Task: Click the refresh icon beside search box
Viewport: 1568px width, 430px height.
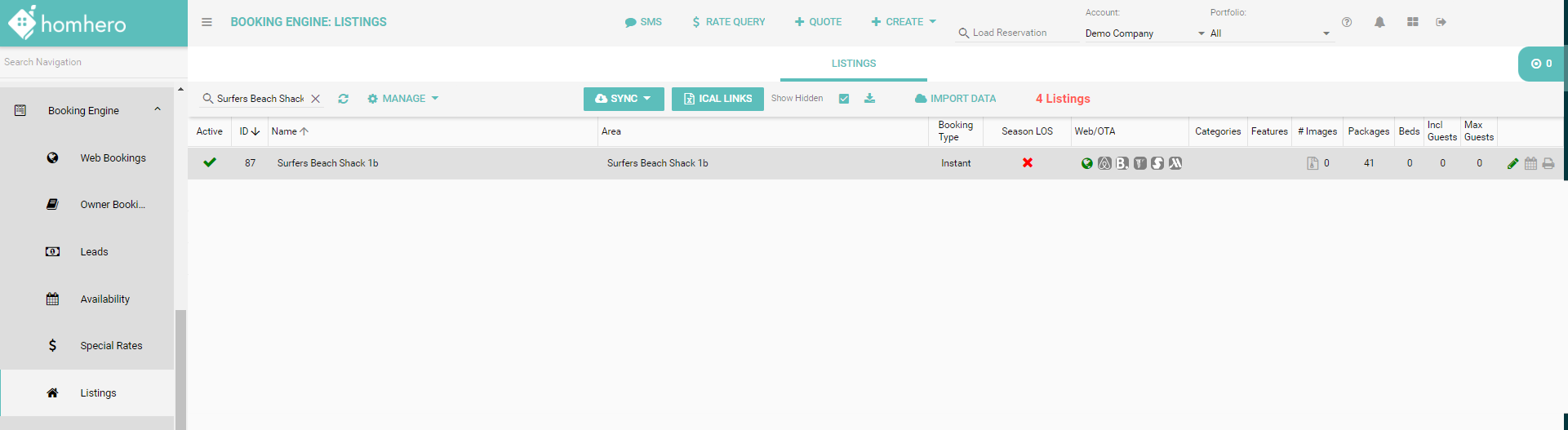Action: click(x=344, y=99)
